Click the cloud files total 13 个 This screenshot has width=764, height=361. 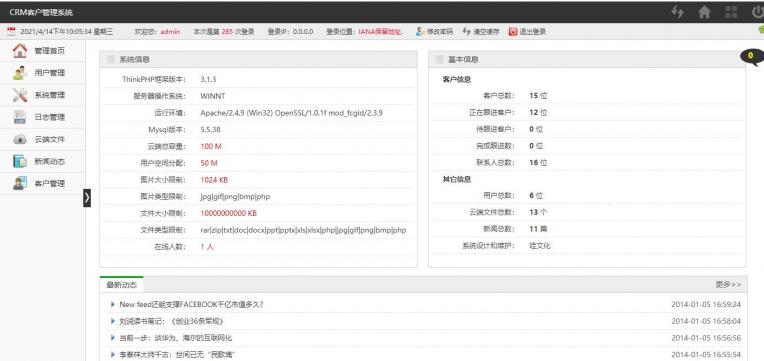pos(538,212)
